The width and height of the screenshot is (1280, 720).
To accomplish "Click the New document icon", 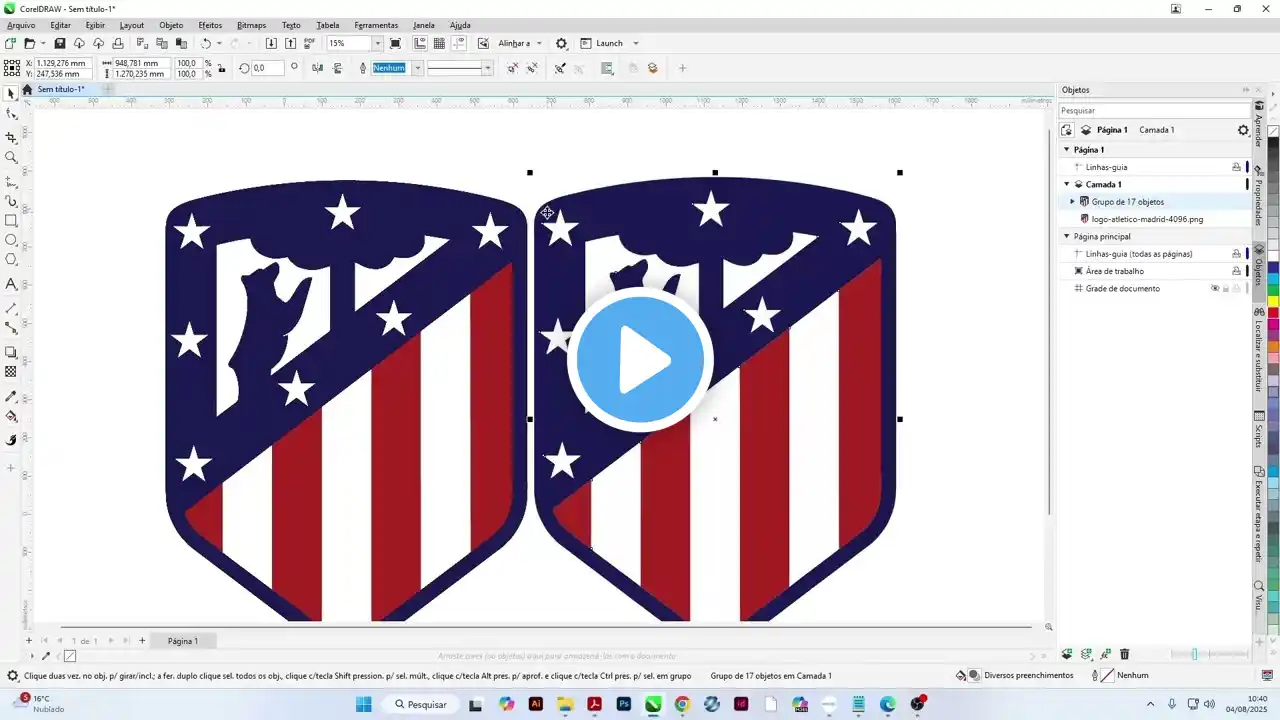I will click(10, 43).
